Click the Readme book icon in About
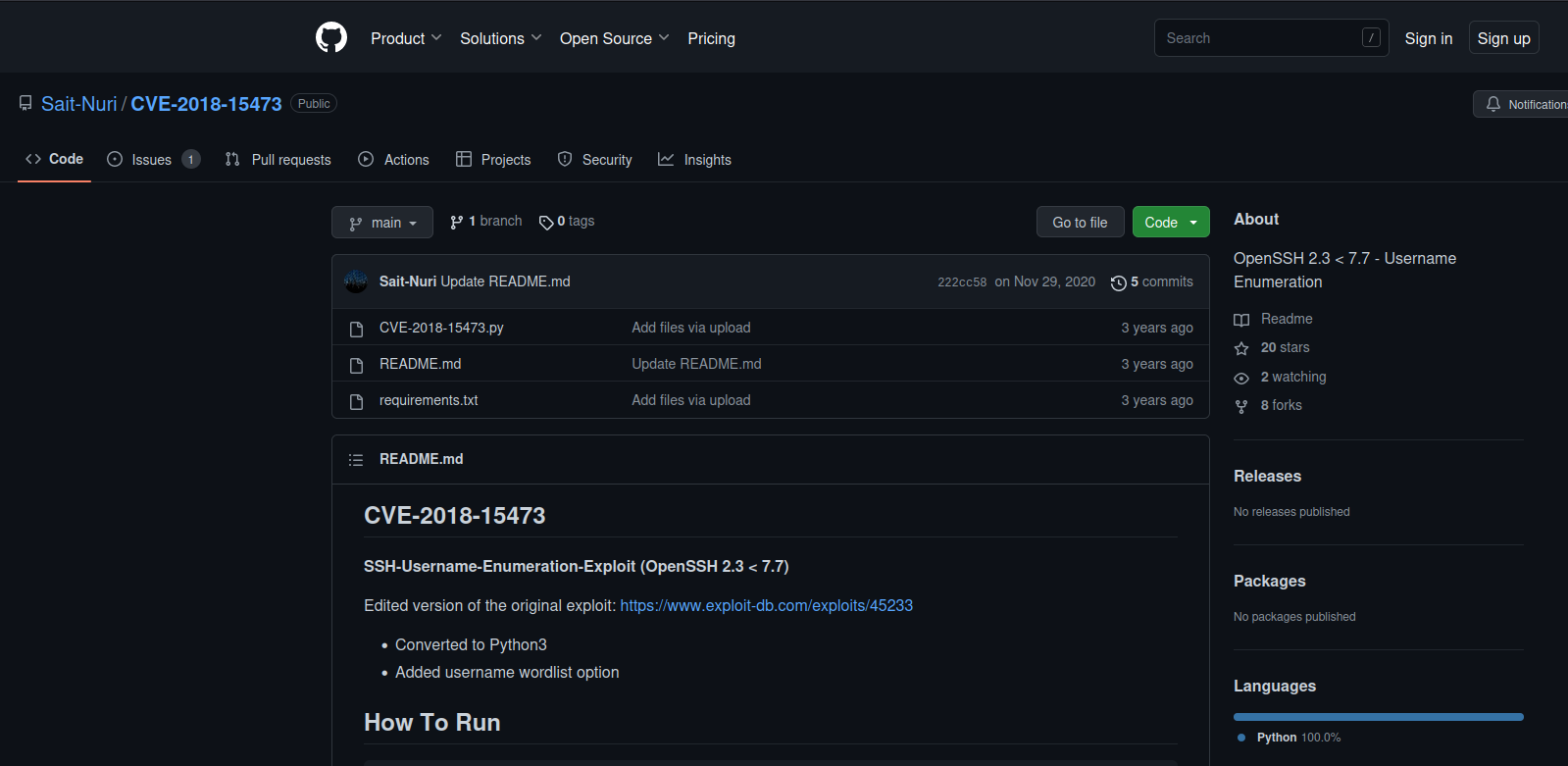Viewport: 1568px width, 766px height. coord(1241,320)
